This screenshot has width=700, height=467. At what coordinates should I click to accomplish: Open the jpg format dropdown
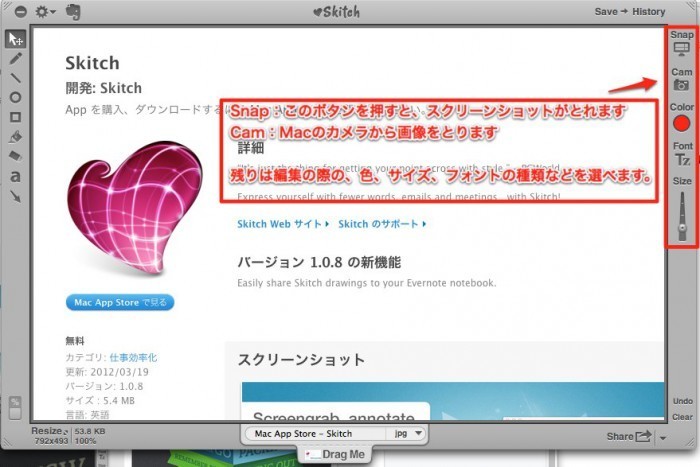407,434
